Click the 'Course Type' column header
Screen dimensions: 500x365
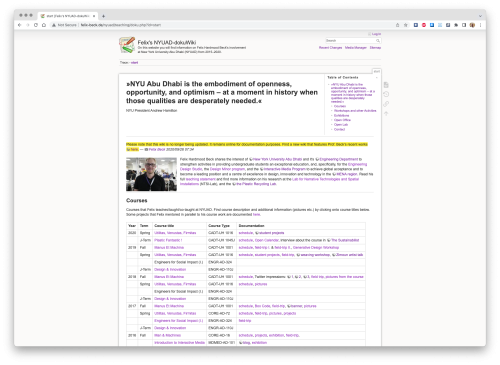pyautogui.click(x=219, y=226)
